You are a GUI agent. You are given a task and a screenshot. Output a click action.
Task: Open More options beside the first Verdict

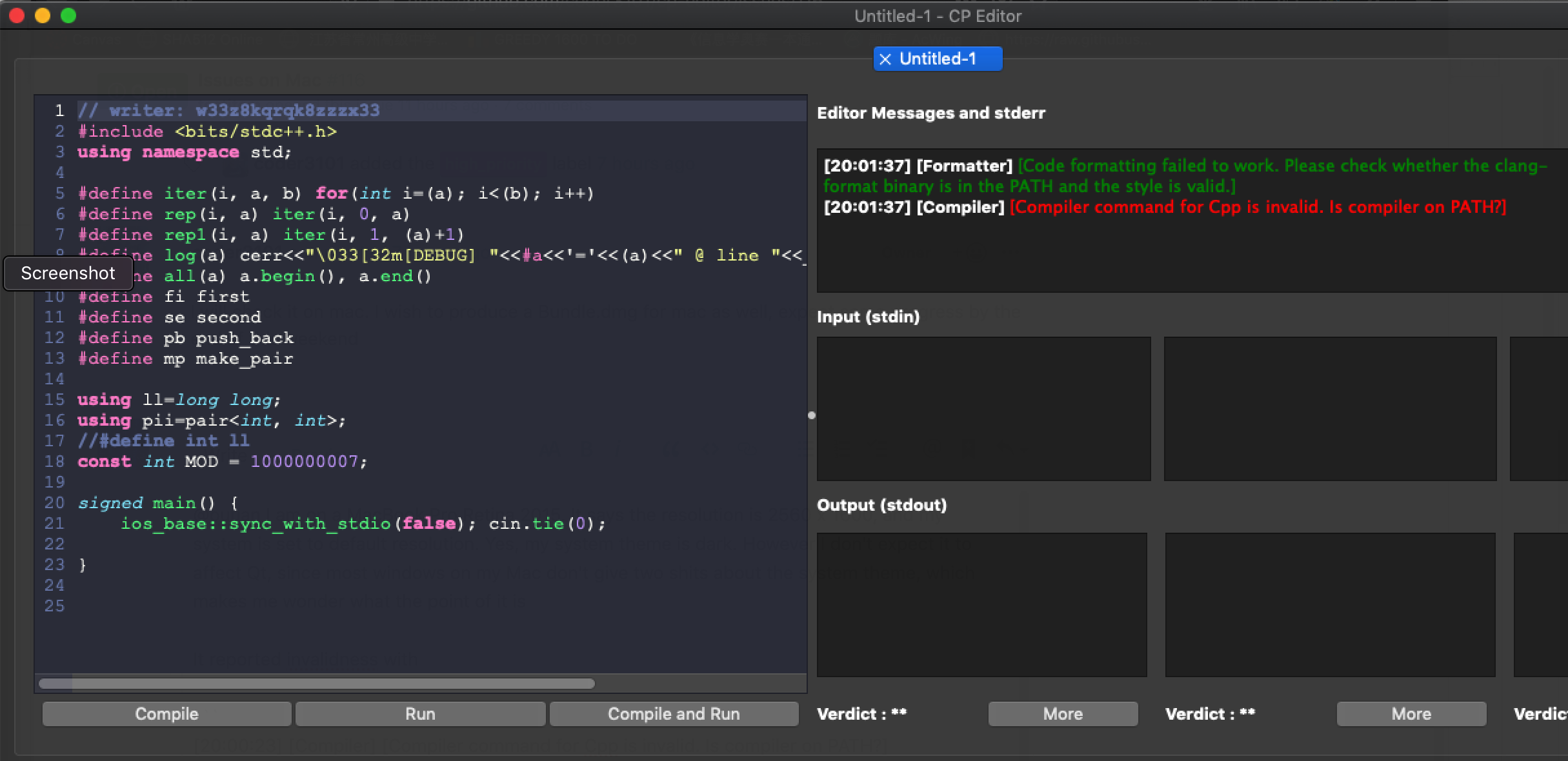pyautogui.click(x=1062, y=713)
